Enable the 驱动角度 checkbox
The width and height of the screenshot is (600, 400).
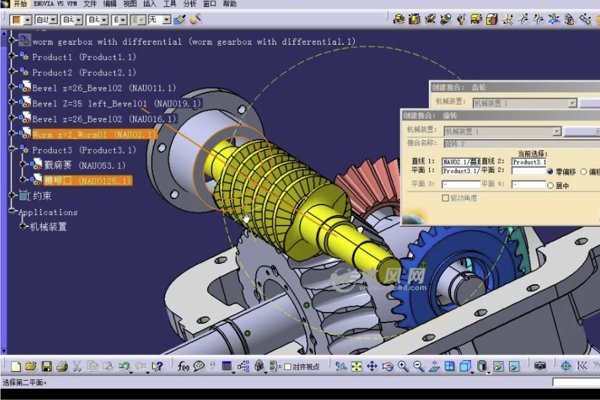(444, 198)
